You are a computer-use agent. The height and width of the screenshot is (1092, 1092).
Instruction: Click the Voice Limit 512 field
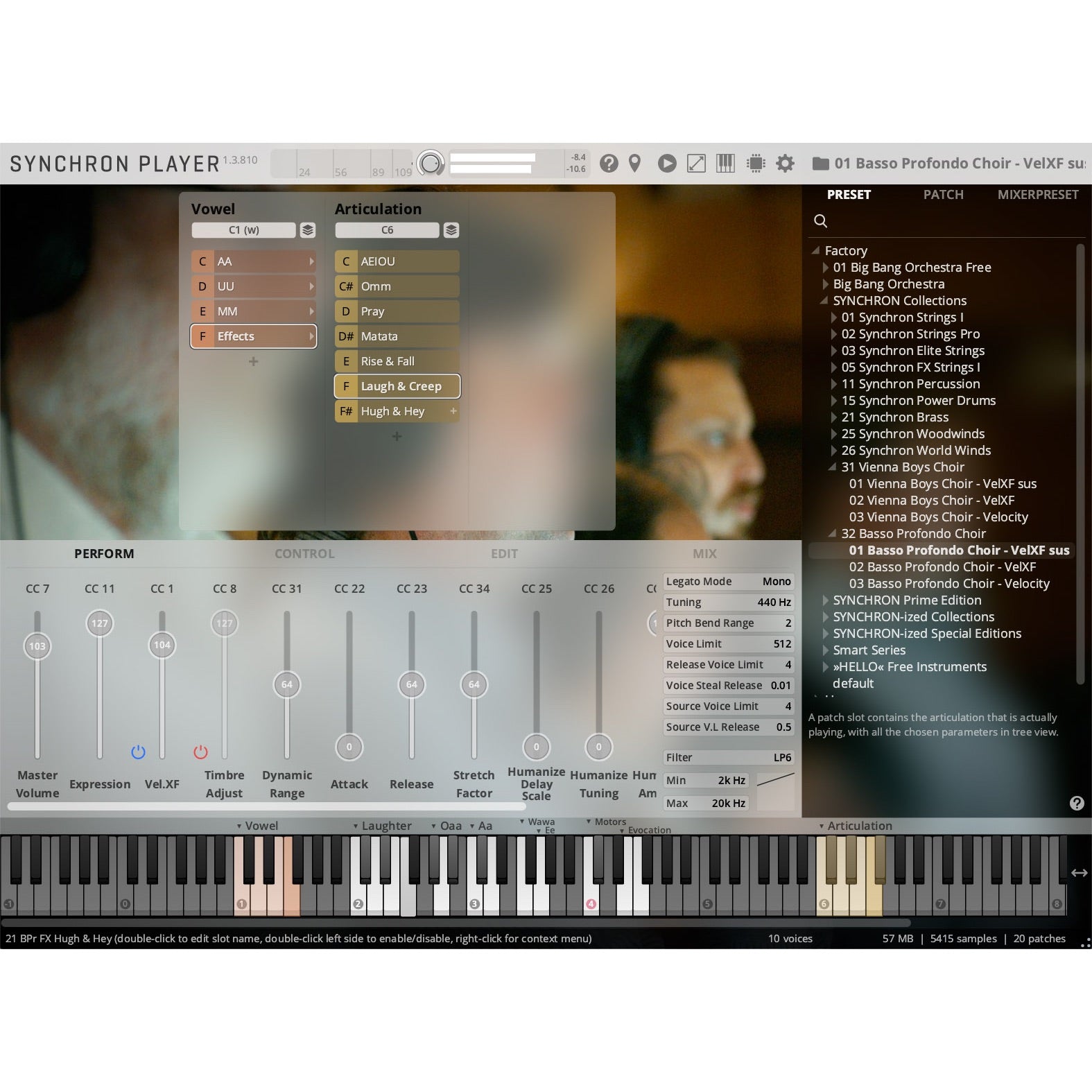pyautogui.click(x=728, y=644)
